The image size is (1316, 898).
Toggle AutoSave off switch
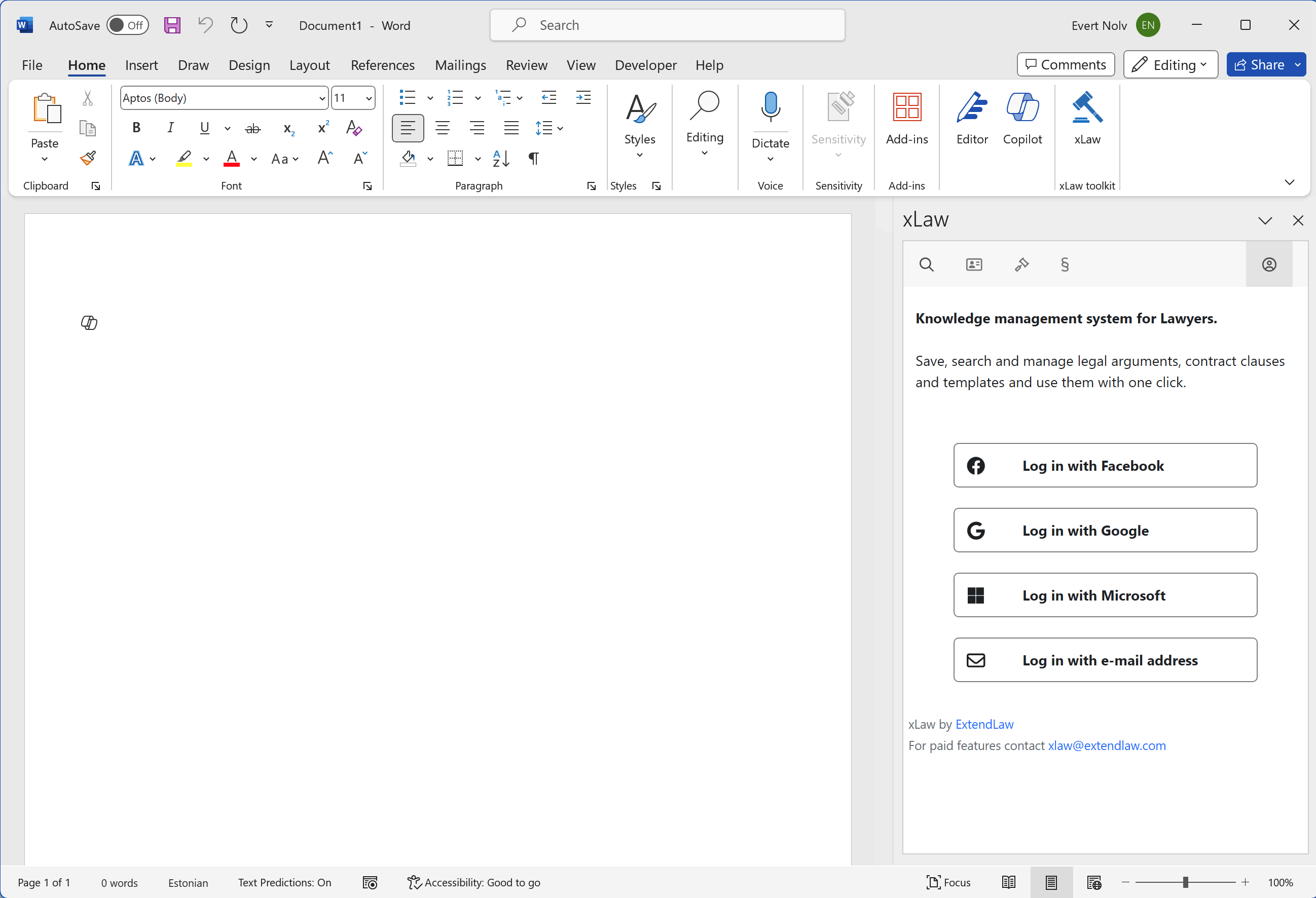pos(127,25)
